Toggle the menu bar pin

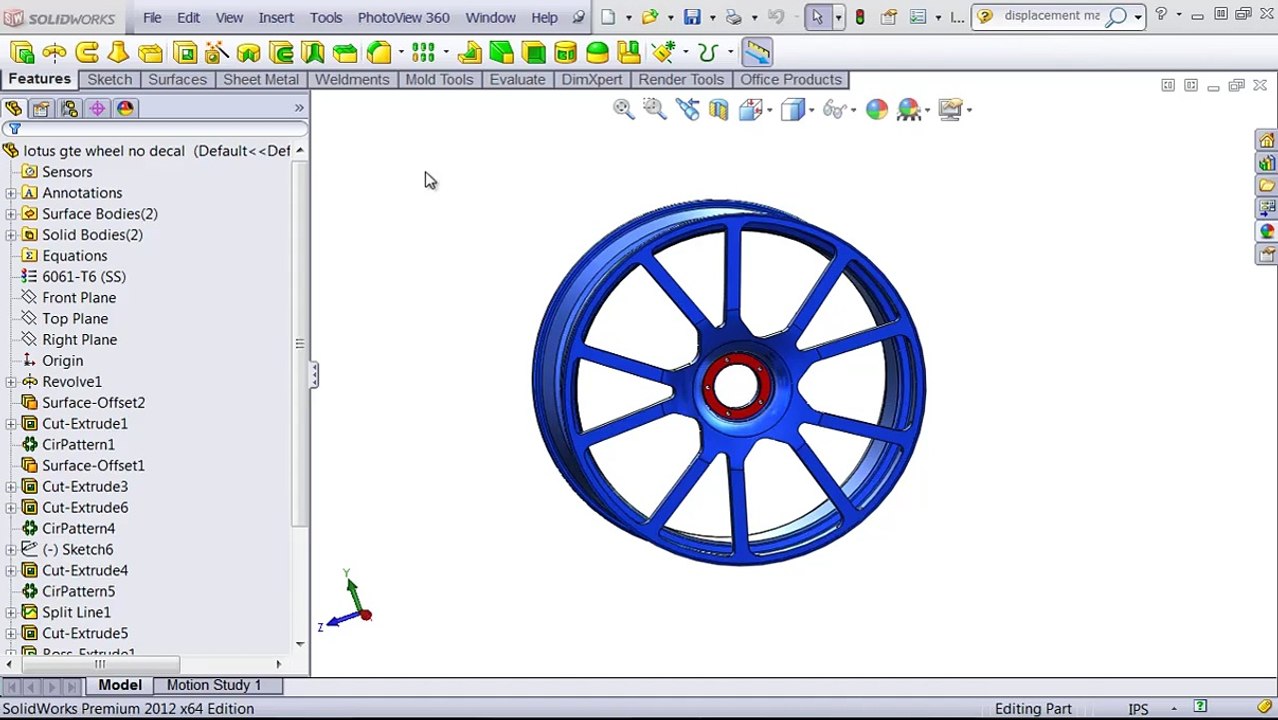click(579, 17)
